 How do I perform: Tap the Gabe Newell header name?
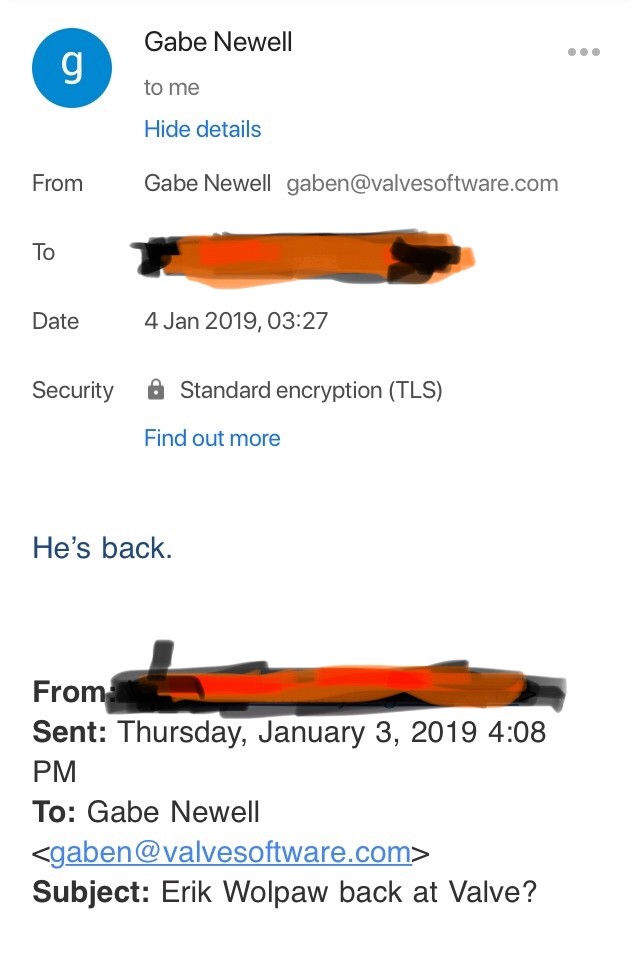[218, 42]
